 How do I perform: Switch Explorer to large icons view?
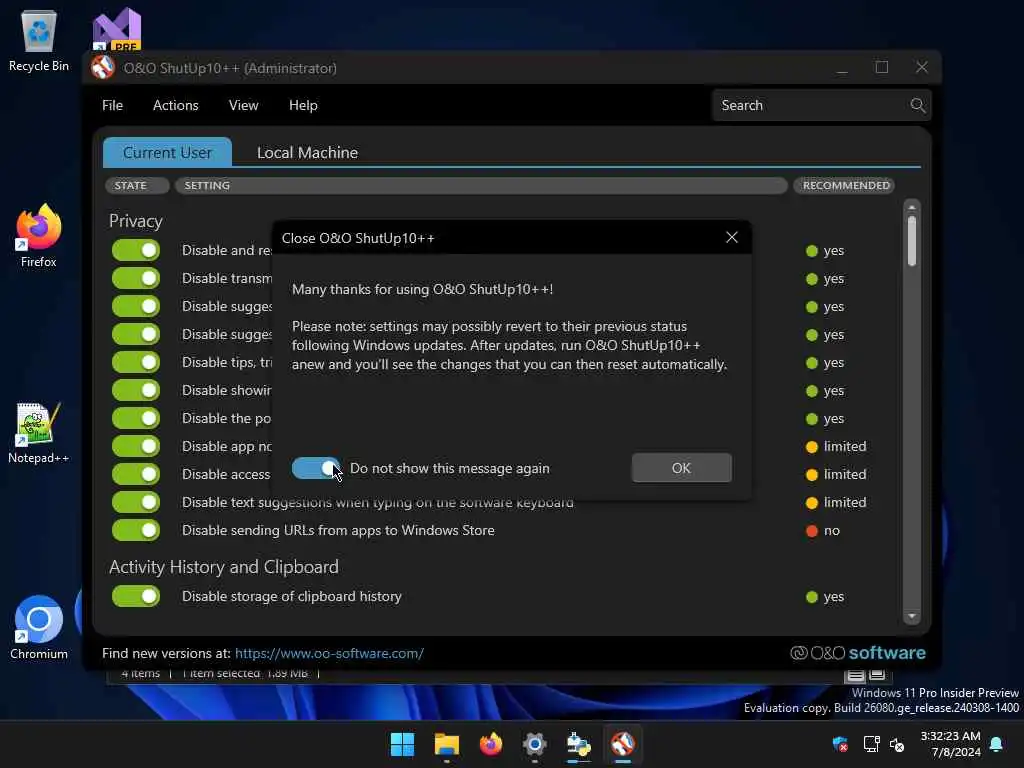pos(877,675)
